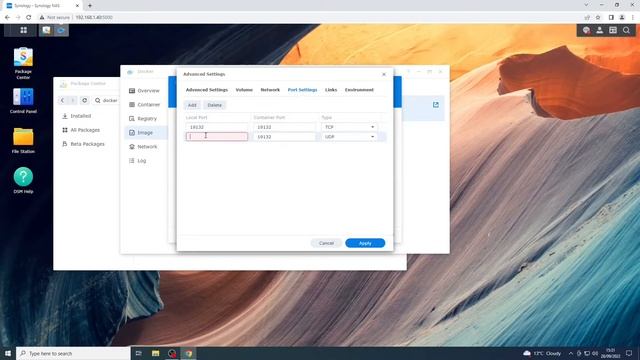Click the forward arrow in Package Center
This screenshot has width=640, height=360.
click(73, 100)
